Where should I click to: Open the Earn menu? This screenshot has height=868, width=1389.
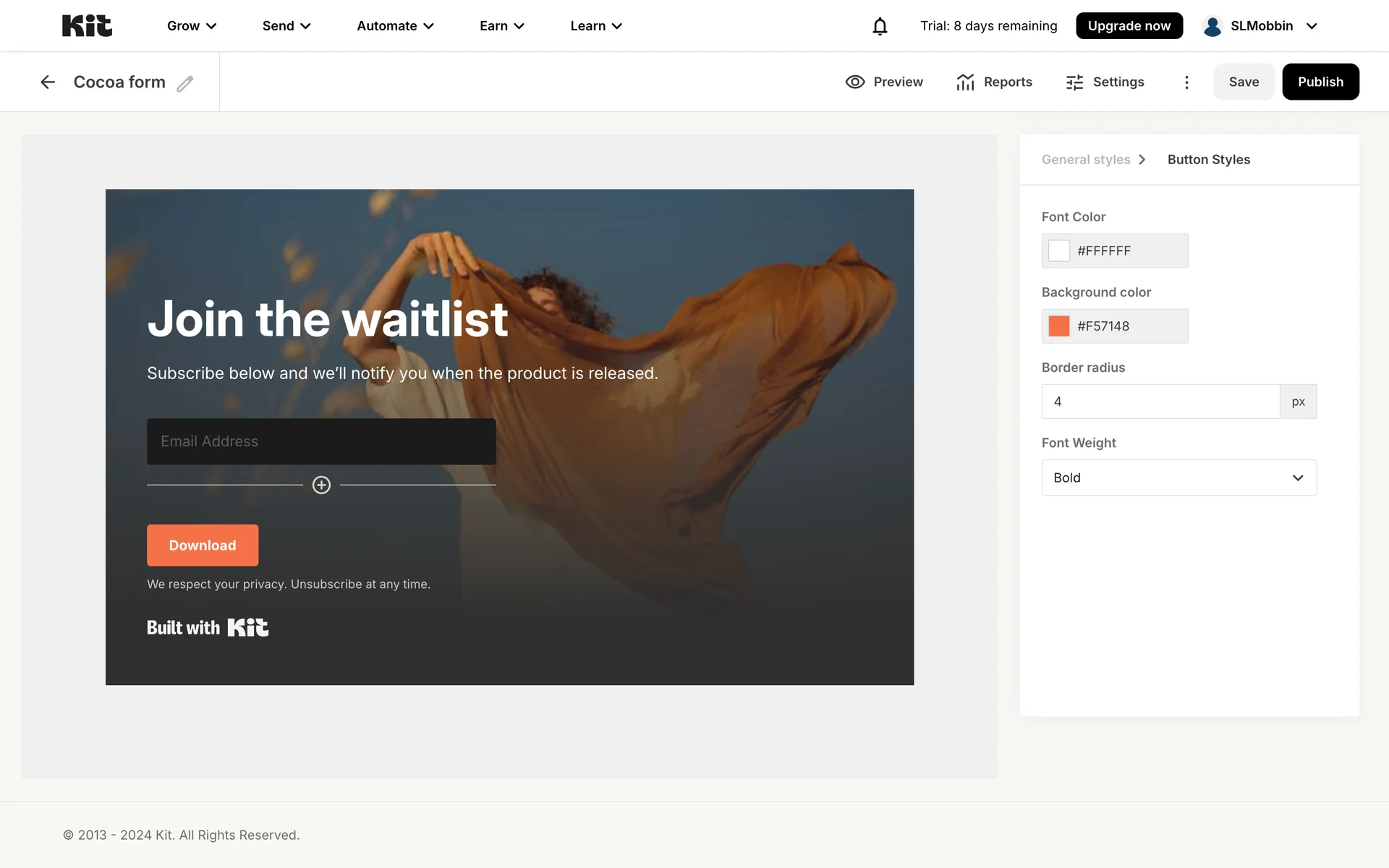[x=502, y=26]
